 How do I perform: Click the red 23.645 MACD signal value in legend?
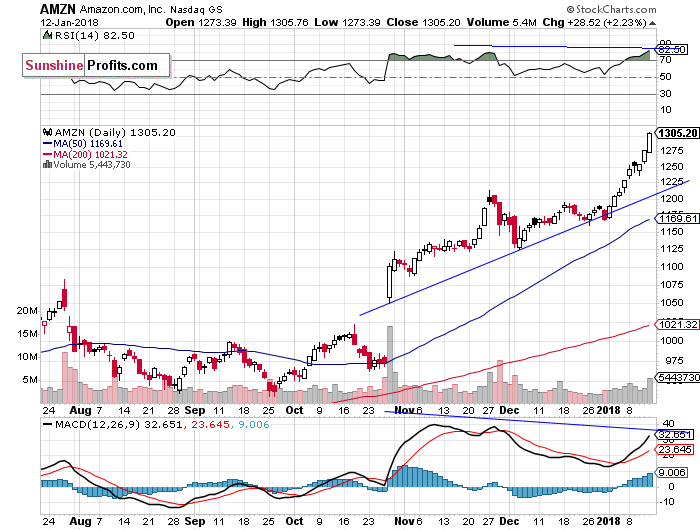[x=211, y=424]
